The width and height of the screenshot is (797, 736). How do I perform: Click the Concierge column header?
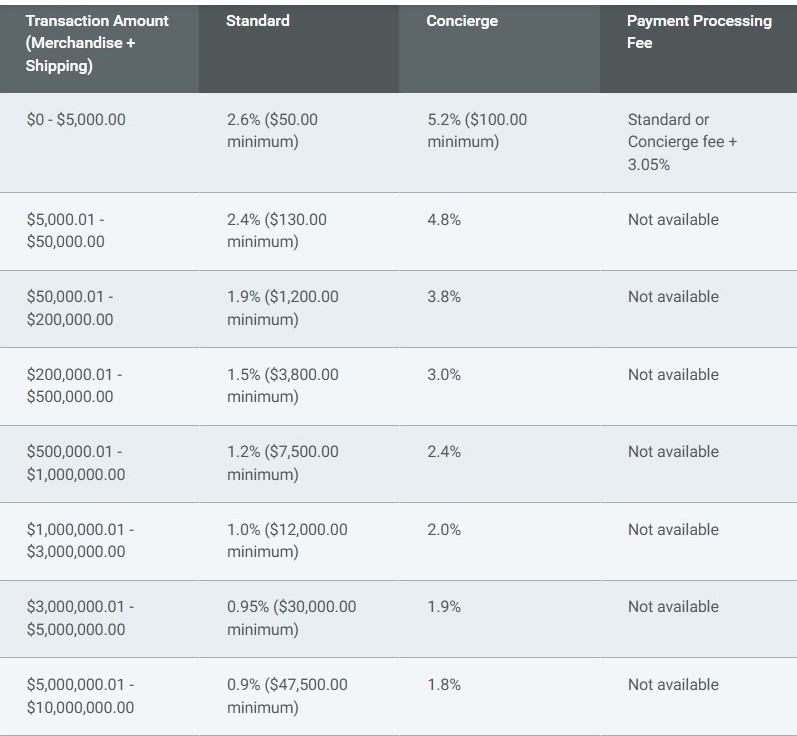click(461, 21)
